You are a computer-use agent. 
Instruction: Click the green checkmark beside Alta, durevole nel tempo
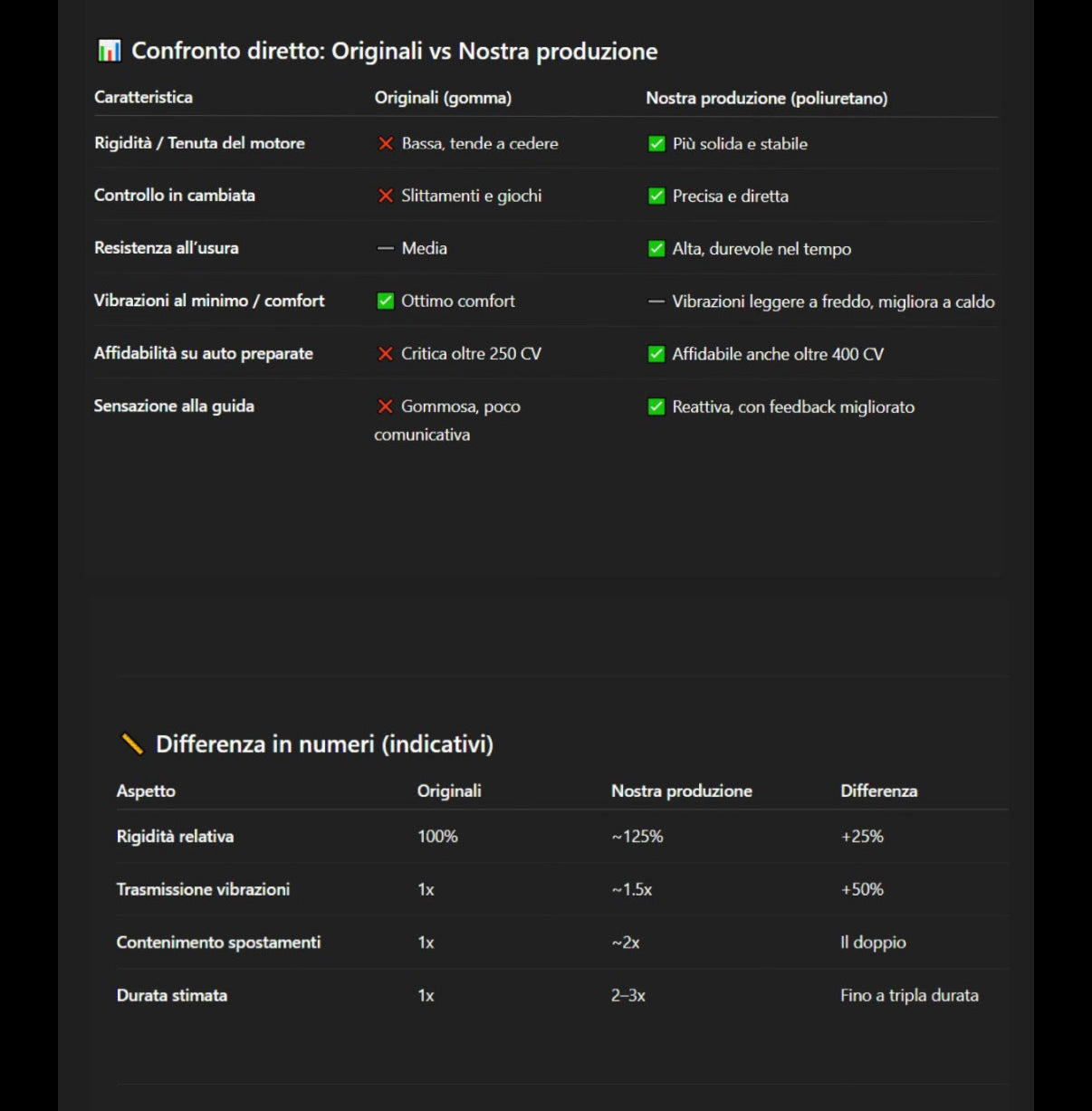(656, 248)
